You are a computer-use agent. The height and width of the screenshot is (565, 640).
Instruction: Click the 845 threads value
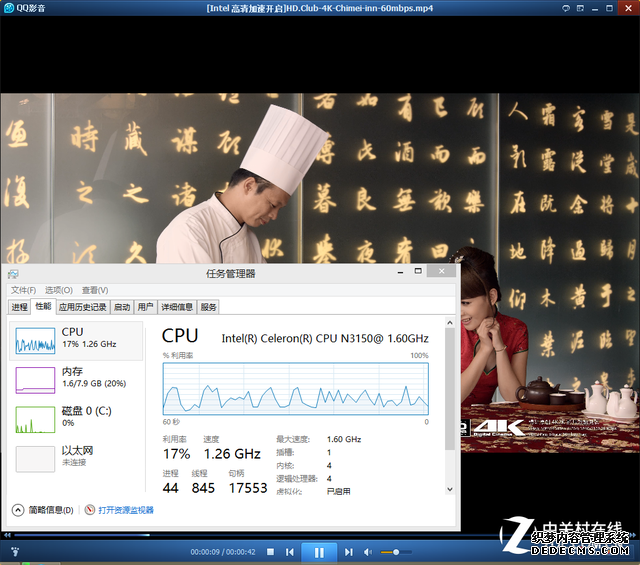point(203,488)
